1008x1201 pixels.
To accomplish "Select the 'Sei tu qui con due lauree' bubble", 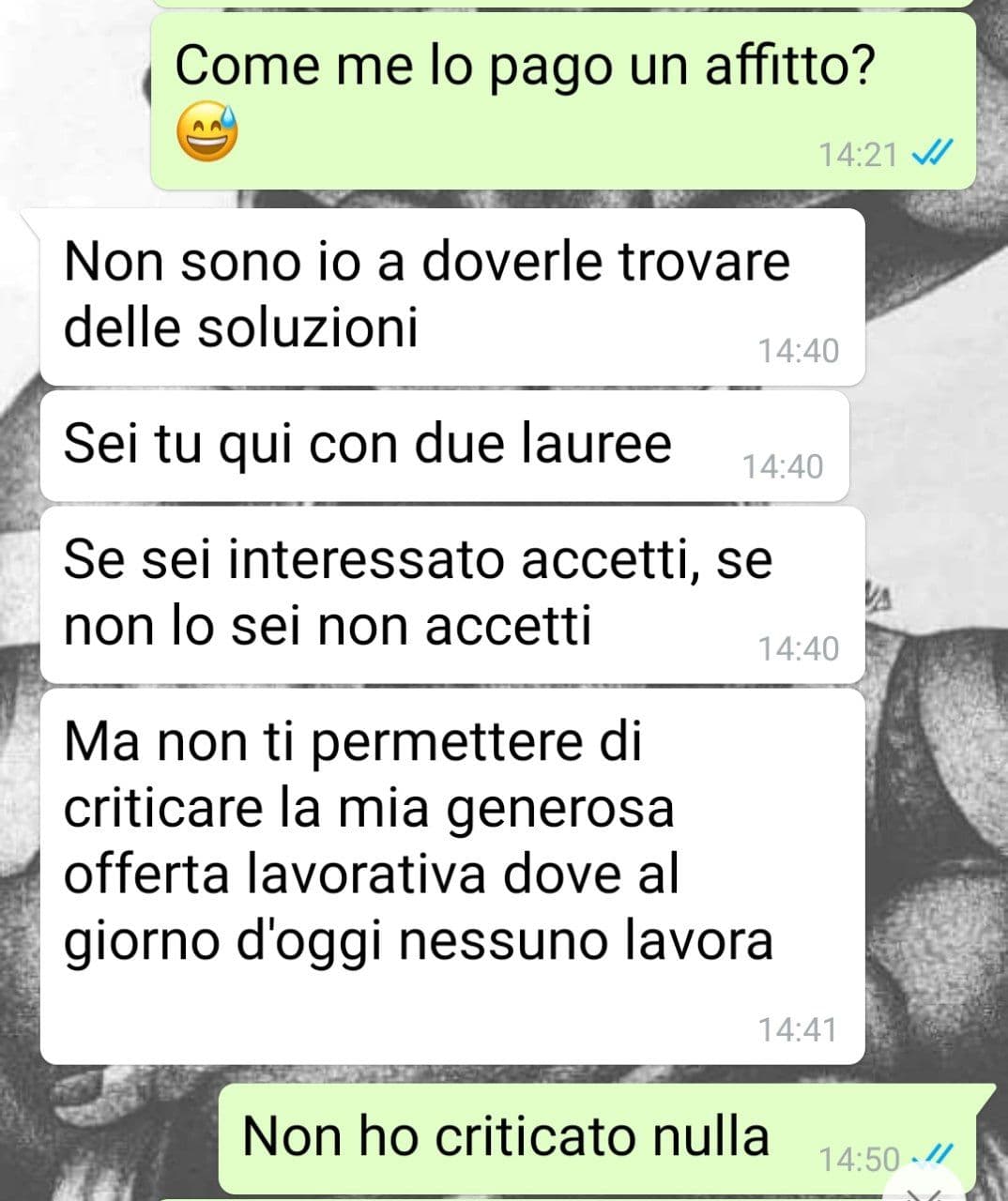I will coord(445,446).
